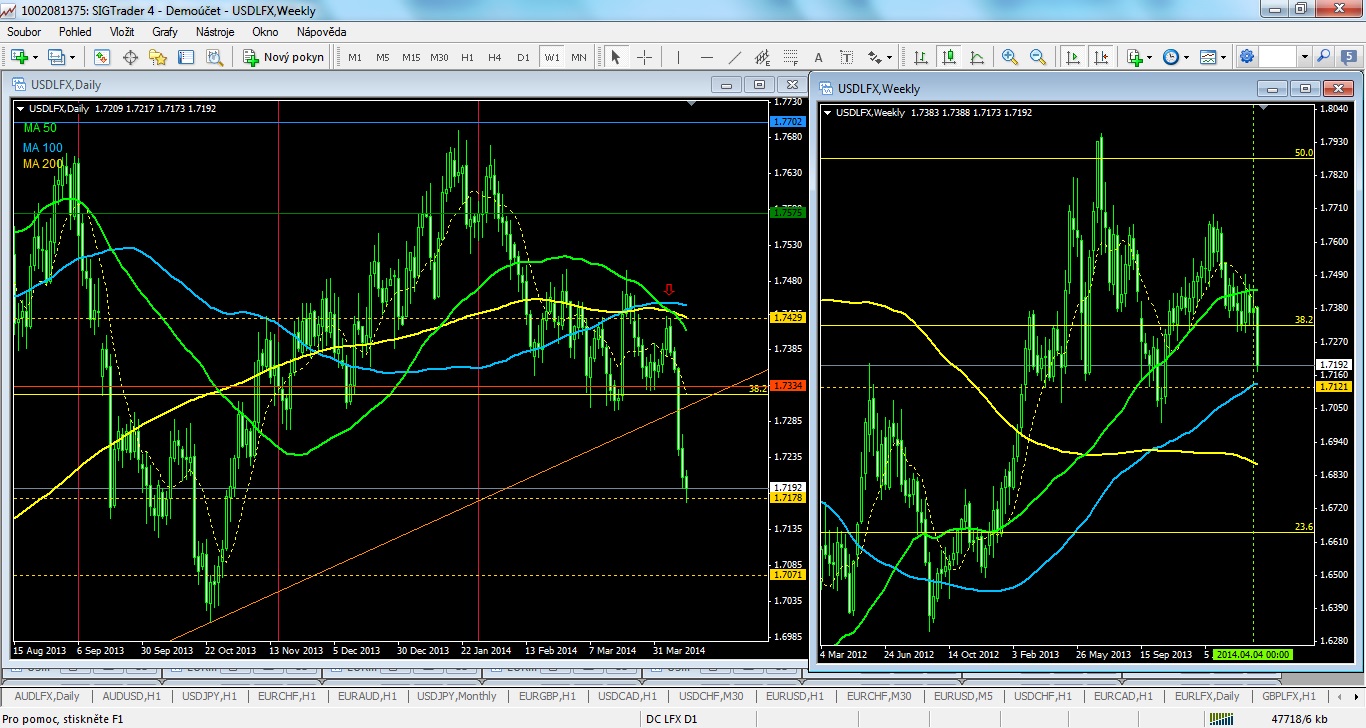Click the 1.7575 green price label
The image size is (1366, 728).
(789, 213)
